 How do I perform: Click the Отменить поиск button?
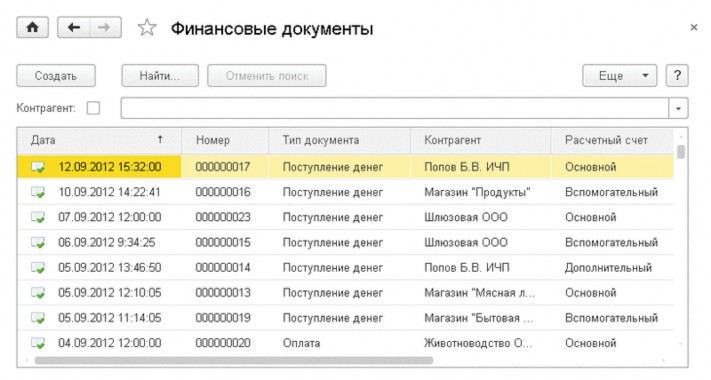(267, 75)
